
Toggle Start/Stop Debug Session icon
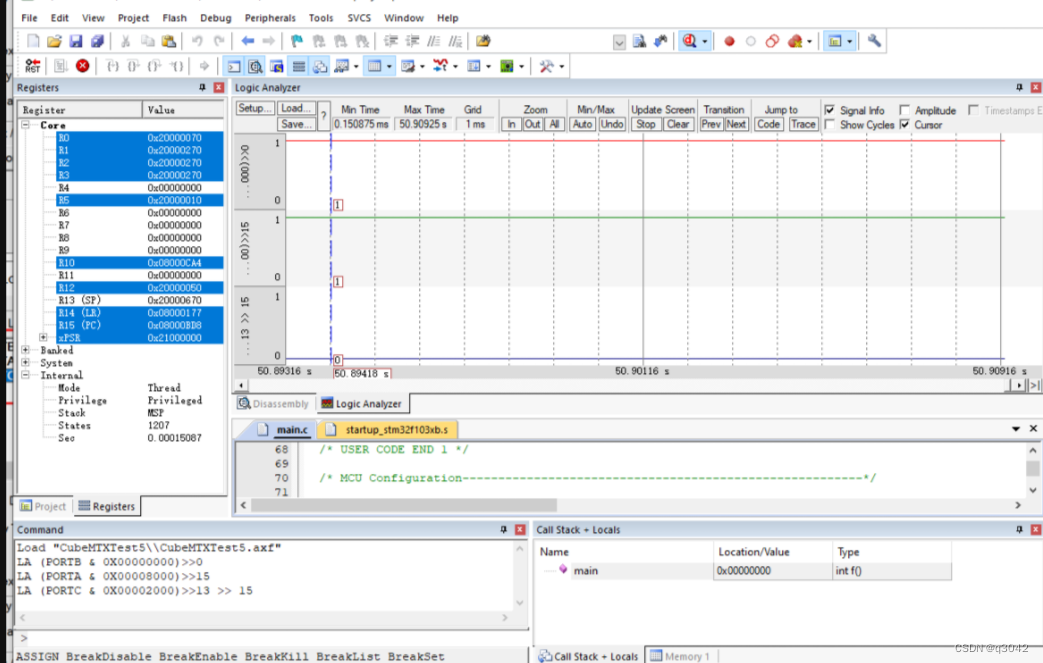point(689,41)
